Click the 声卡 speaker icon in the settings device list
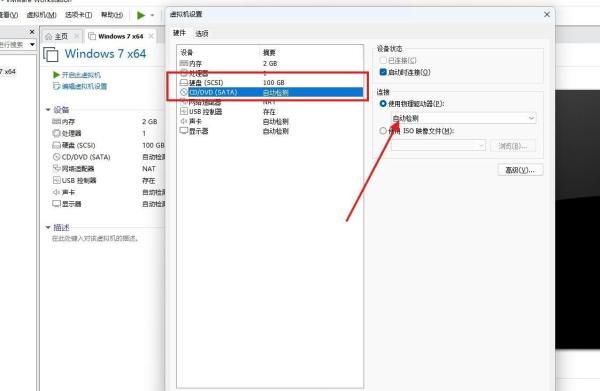 pyautogui.click(x=184, y=121)
